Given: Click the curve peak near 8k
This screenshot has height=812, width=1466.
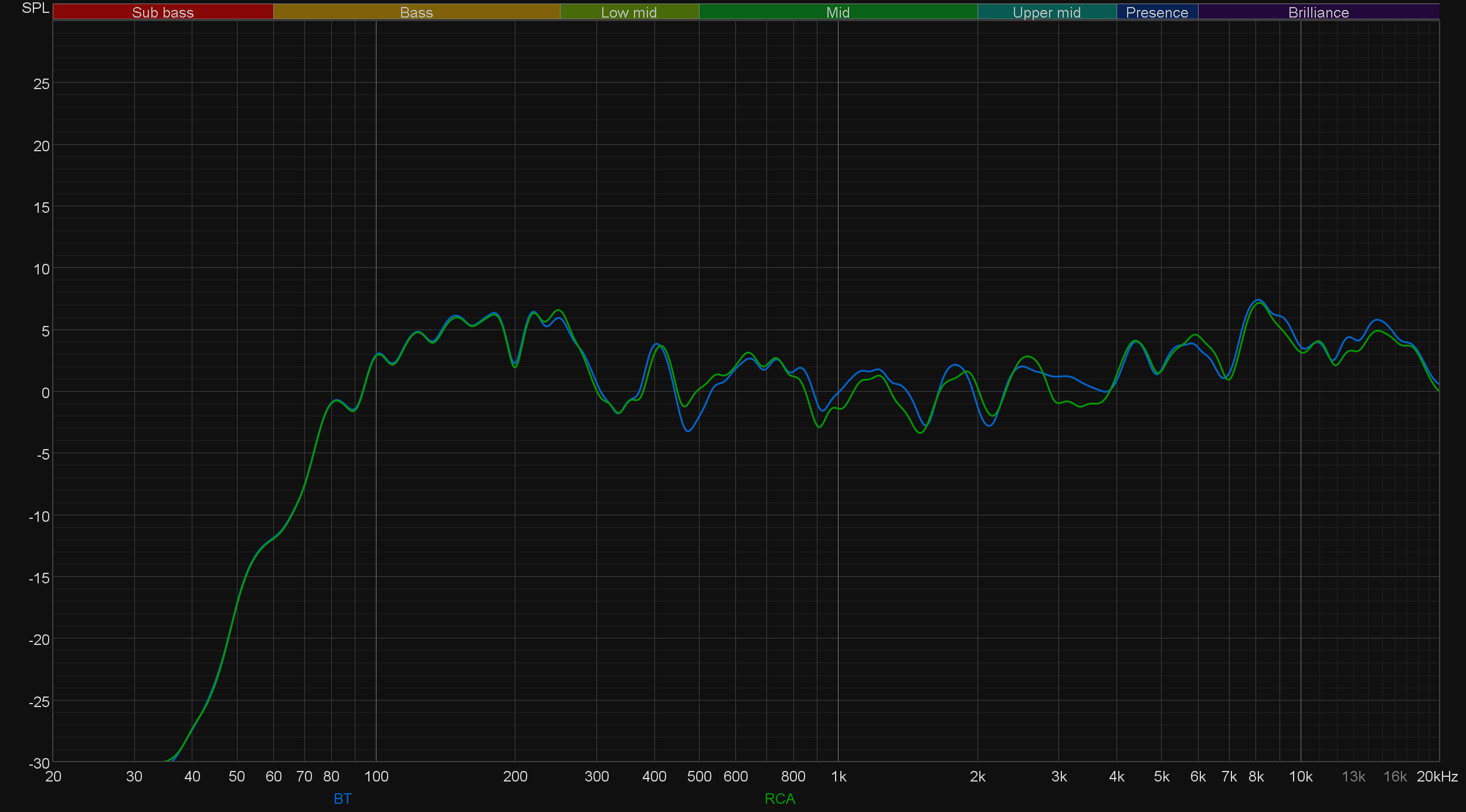Looking at the screenshot, I should (x=1258, y=301).
